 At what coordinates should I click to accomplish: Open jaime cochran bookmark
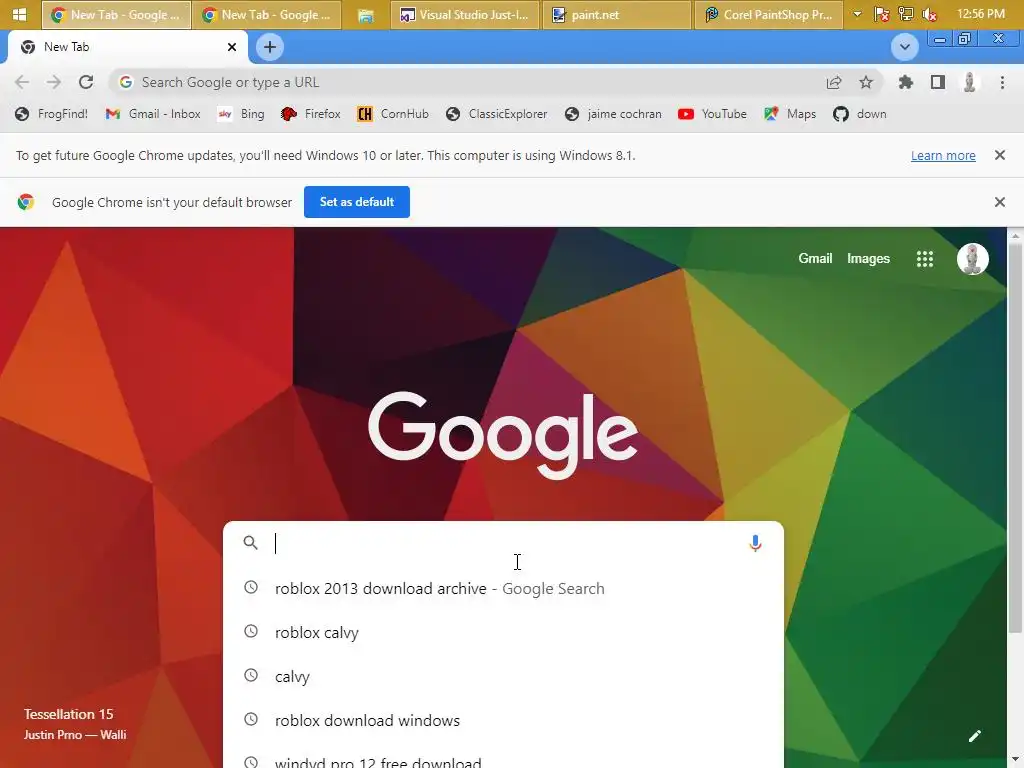click(x=613, y=114)
